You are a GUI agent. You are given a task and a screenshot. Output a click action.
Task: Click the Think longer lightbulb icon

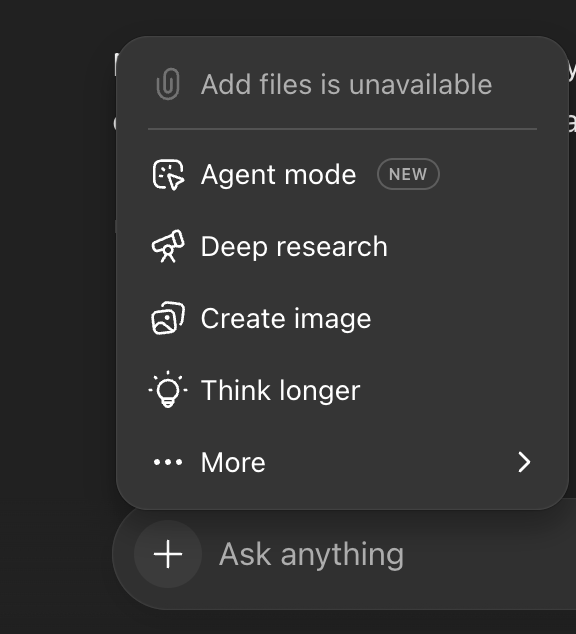[x=168, y=389]
